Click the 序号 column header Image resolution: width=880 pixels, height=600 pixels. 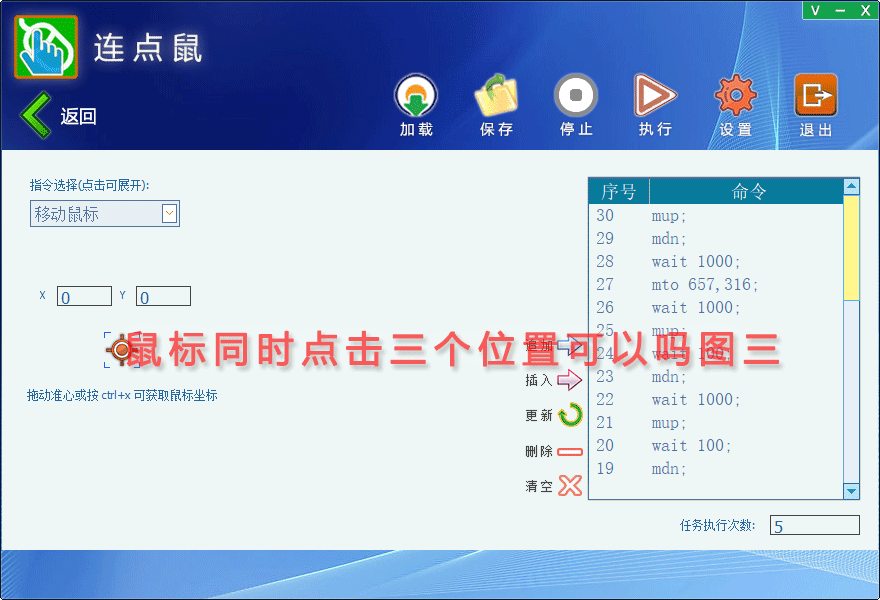(x=618, y=191)
